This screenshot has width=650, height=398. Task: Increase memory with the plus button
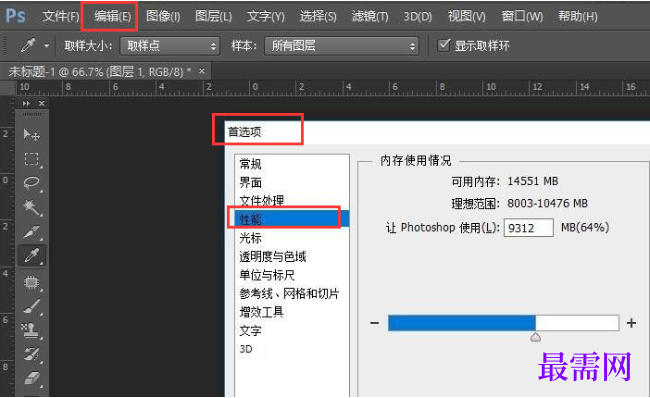(631, 323)
